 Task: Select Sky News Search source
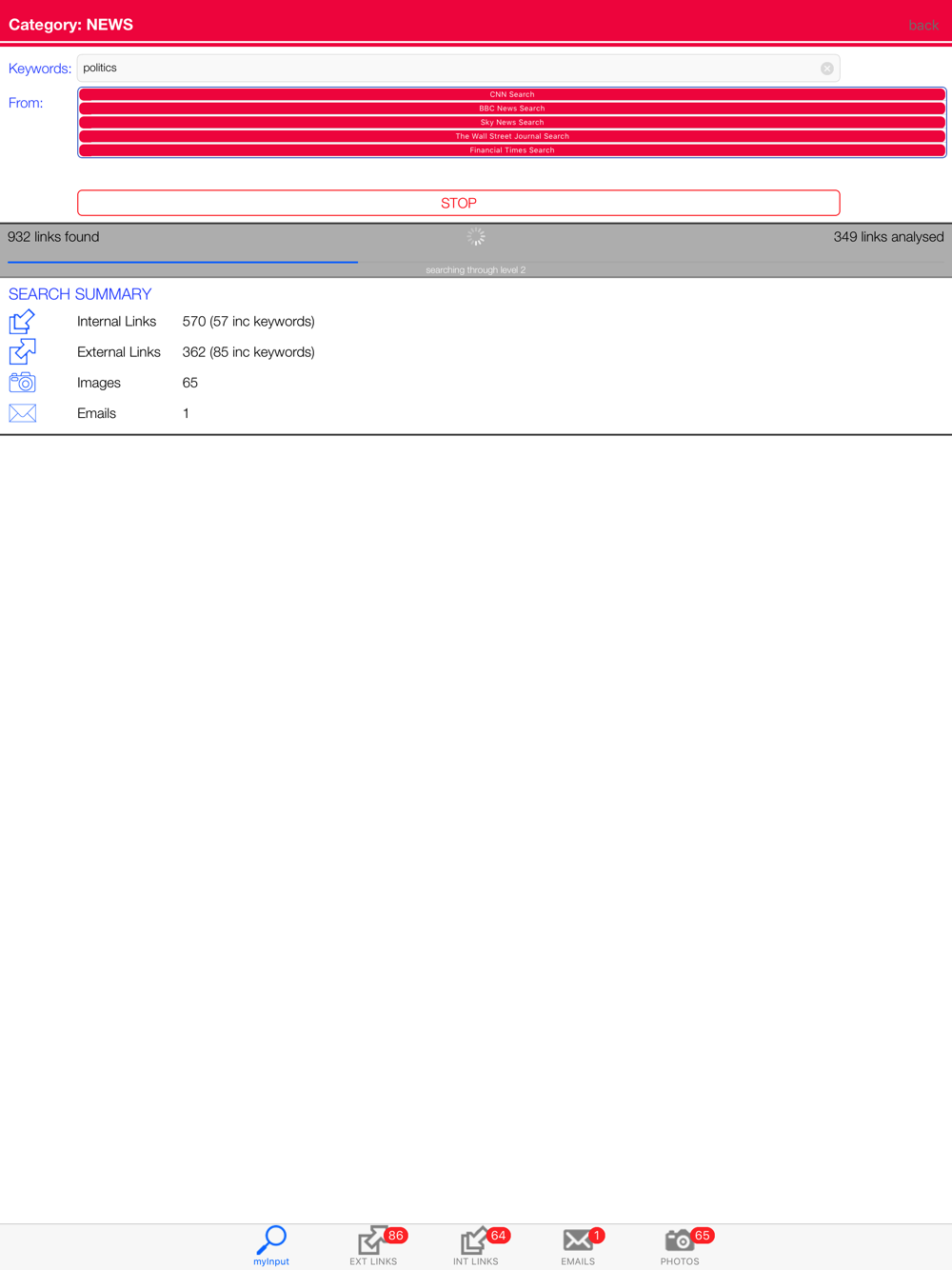[x=512, y=122]
